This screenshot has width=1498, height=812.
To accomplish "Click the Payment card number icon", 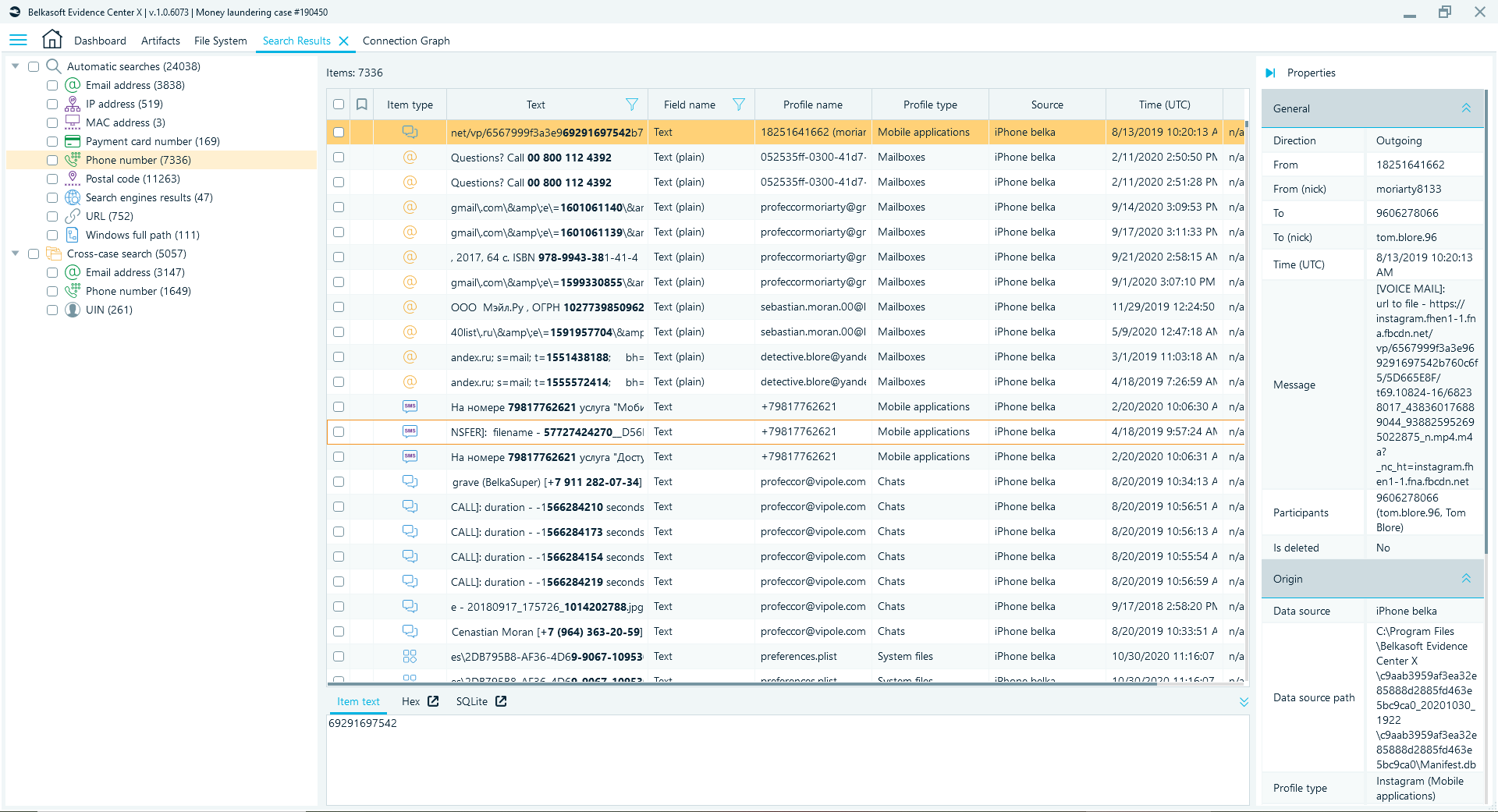I will 73,141.
